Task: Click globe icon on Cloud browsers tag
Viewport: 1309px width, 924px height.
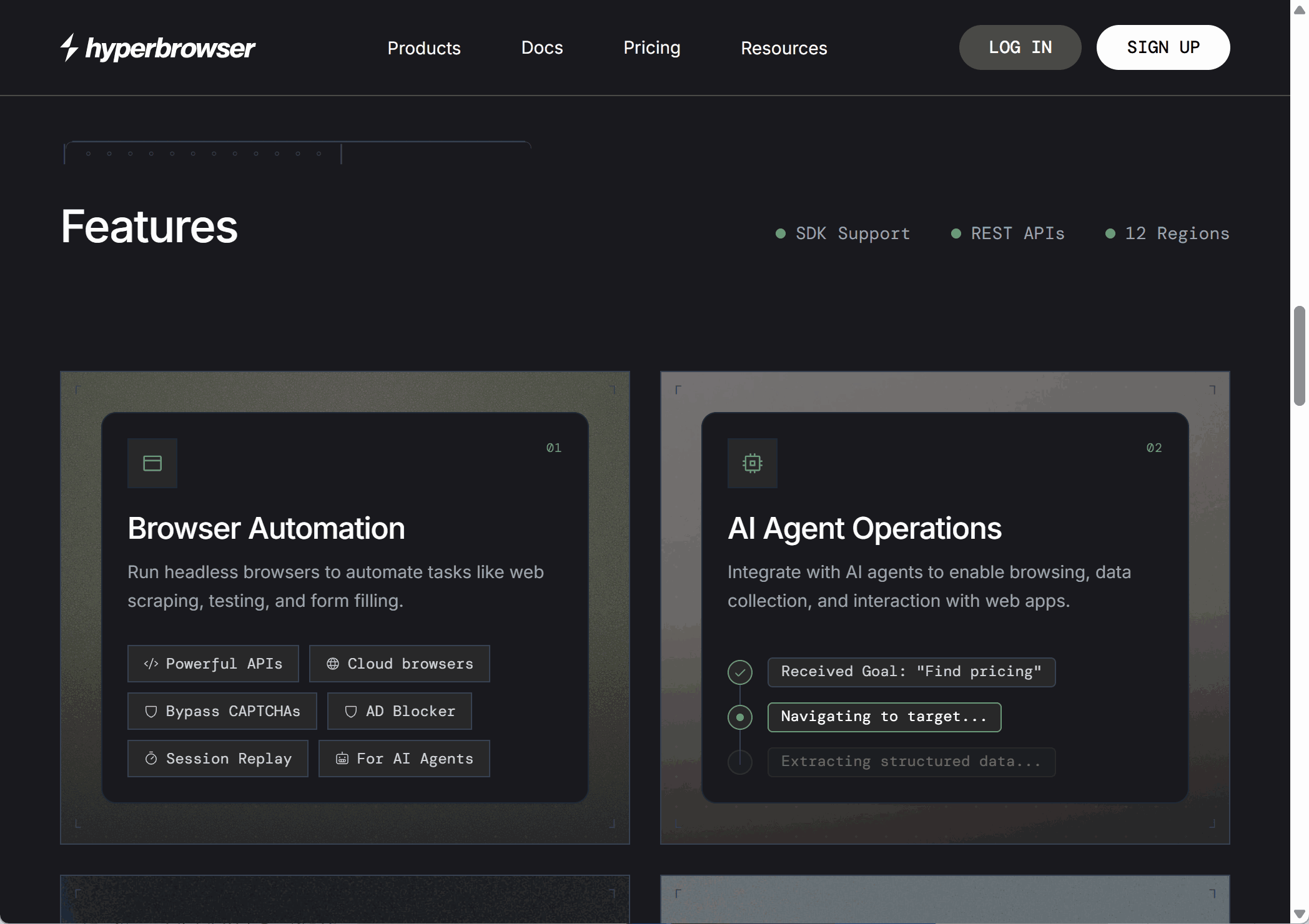Action: (333, 664)
